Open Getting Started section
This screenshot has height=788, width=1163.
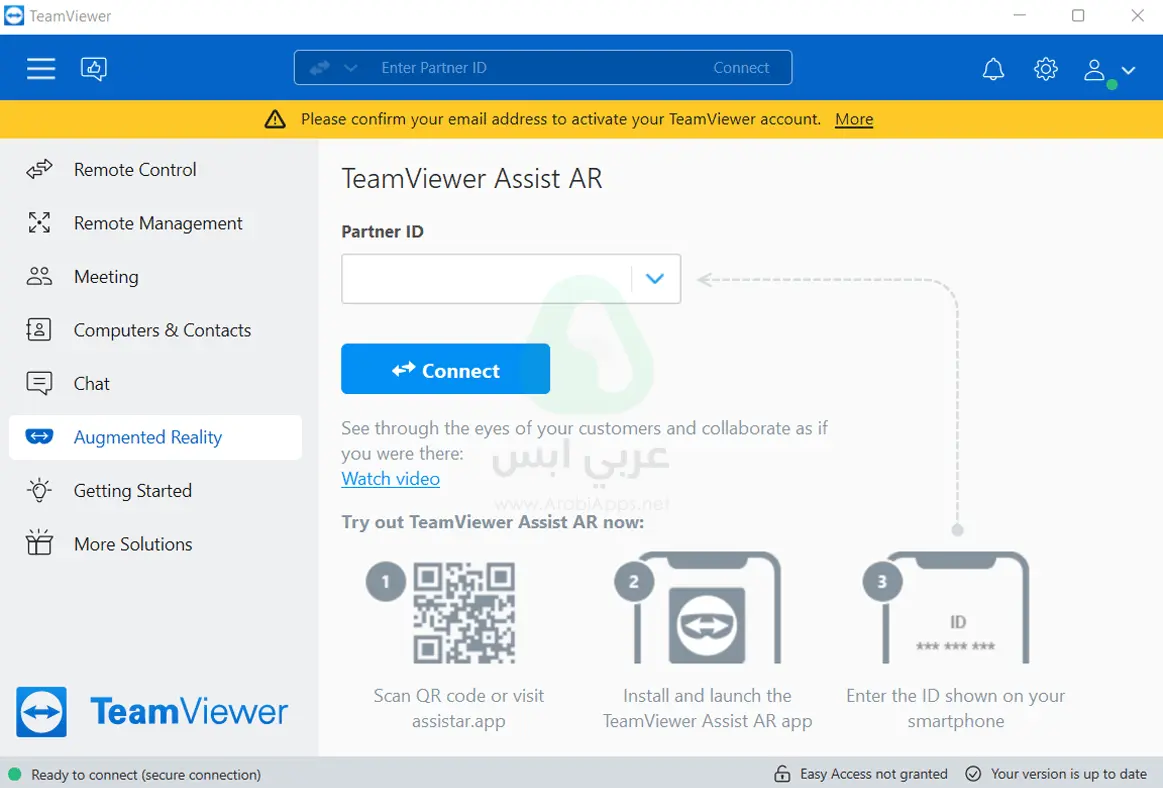pos(132,490)
